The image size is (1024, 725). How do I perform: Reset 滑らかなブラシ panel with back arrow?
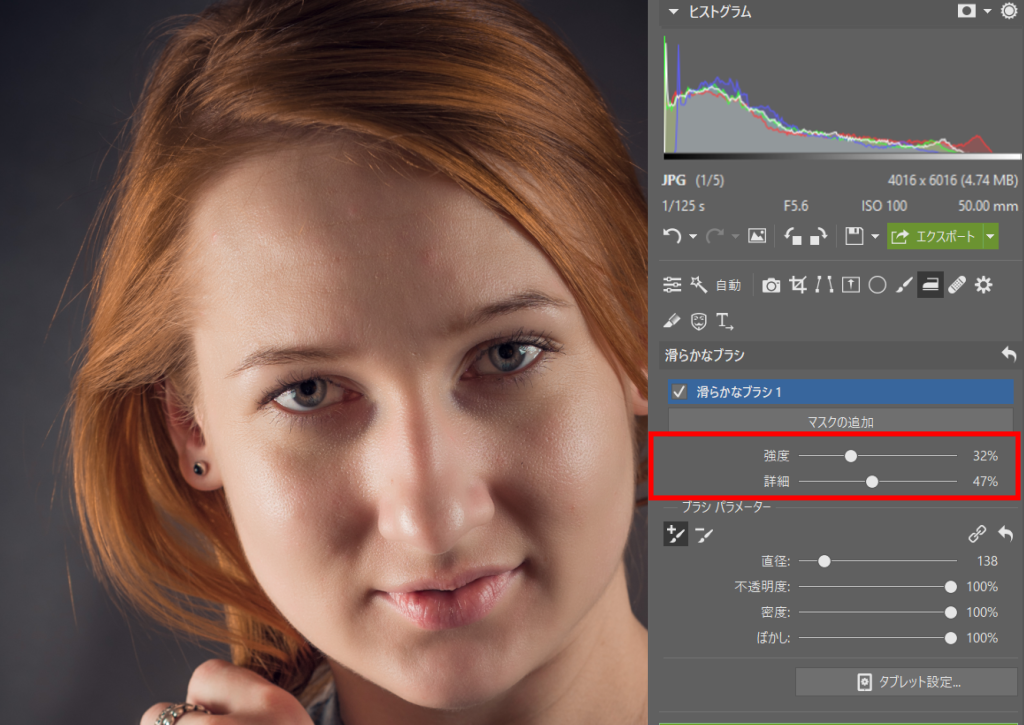(1009, 355)
